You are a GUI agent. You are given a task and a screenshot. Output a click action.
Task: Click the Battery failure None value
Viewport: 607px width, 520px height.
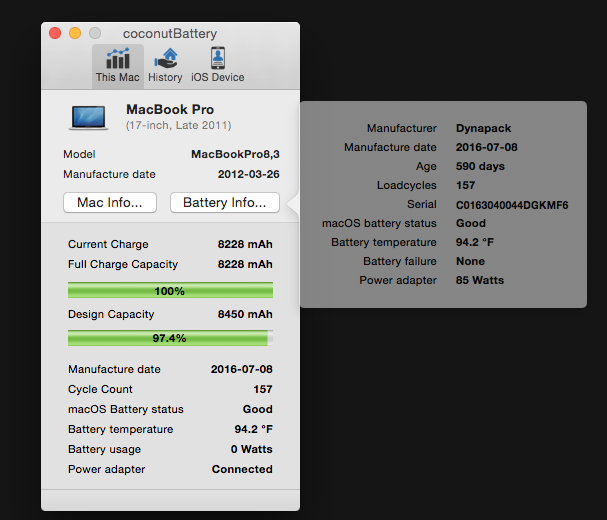coord(470,261)
